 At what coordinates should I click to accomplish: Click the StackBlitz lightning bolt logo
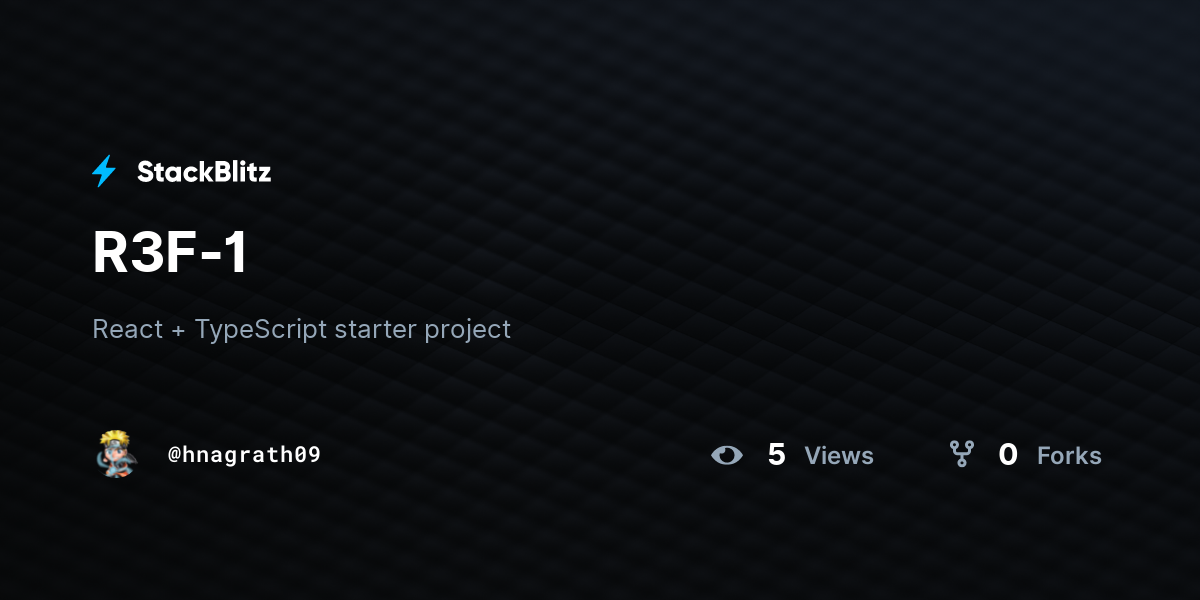[104, 172]
